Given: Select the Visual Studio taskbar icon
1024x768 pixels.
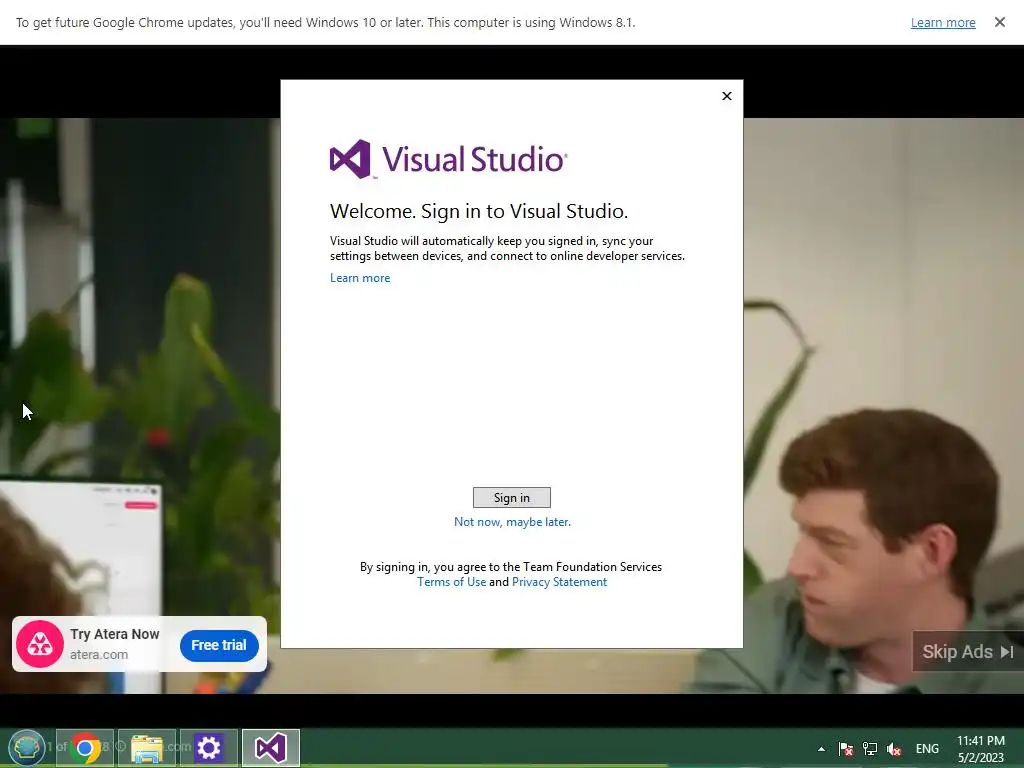Looking at the screenshot, I should (271, 748).
